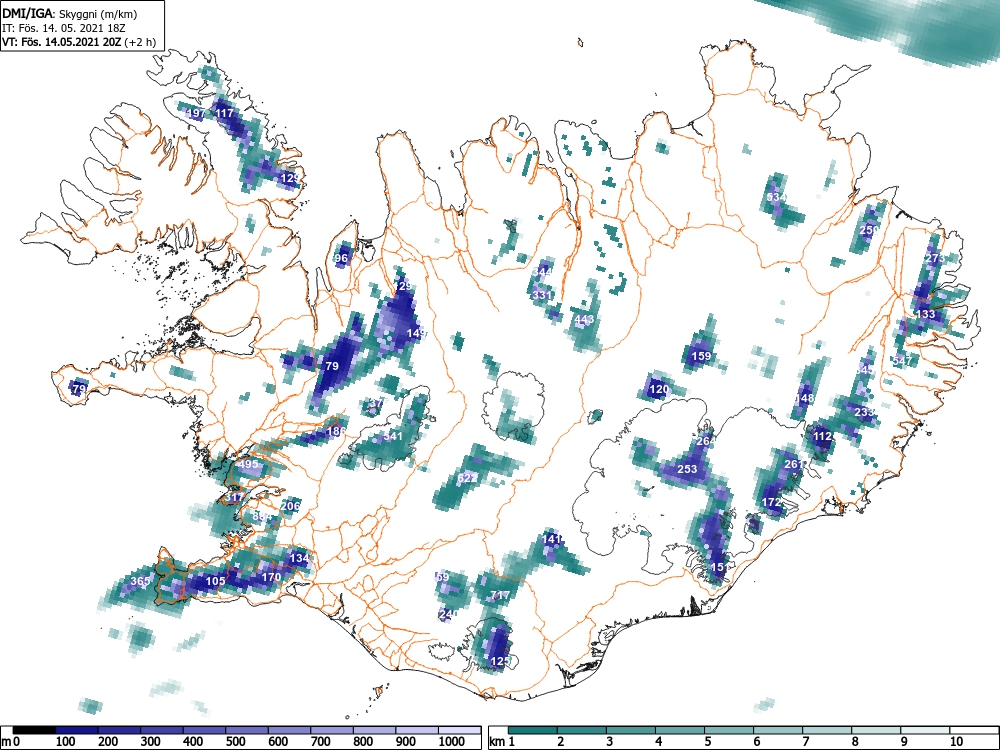Click the visibility value 125 in the south
The image size is (1000, 750).
tap(501, 661)
